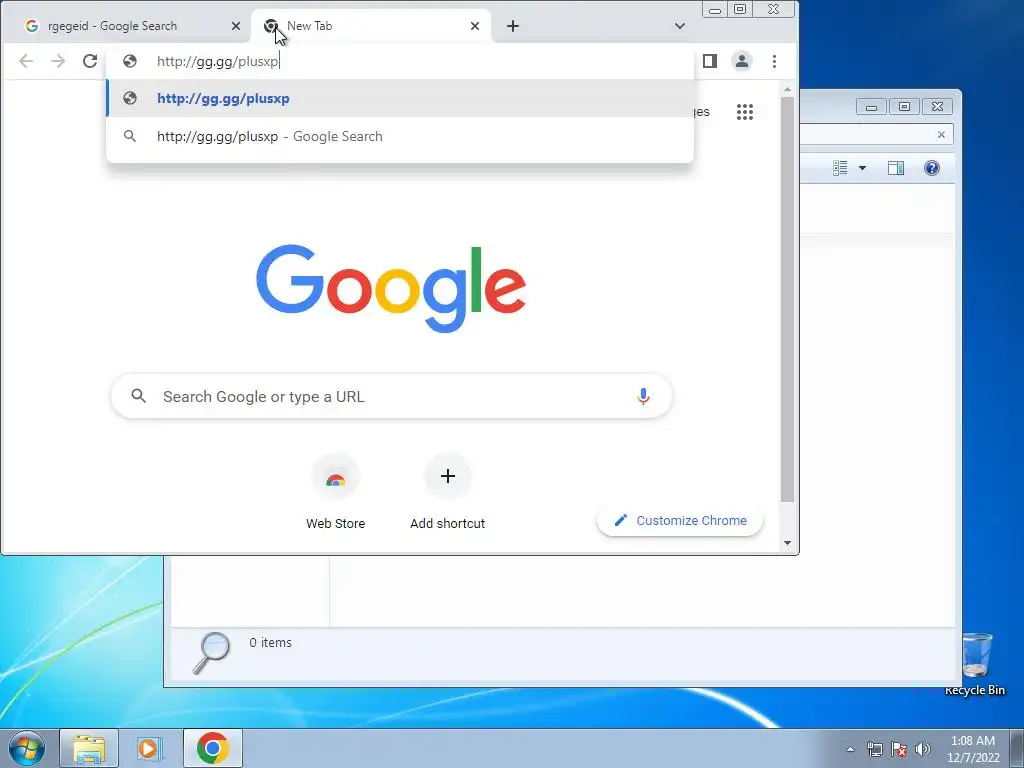Click the magnifier icon in Explorer details pane
The image size is (1024, 768).
click(x=212, y=652)
